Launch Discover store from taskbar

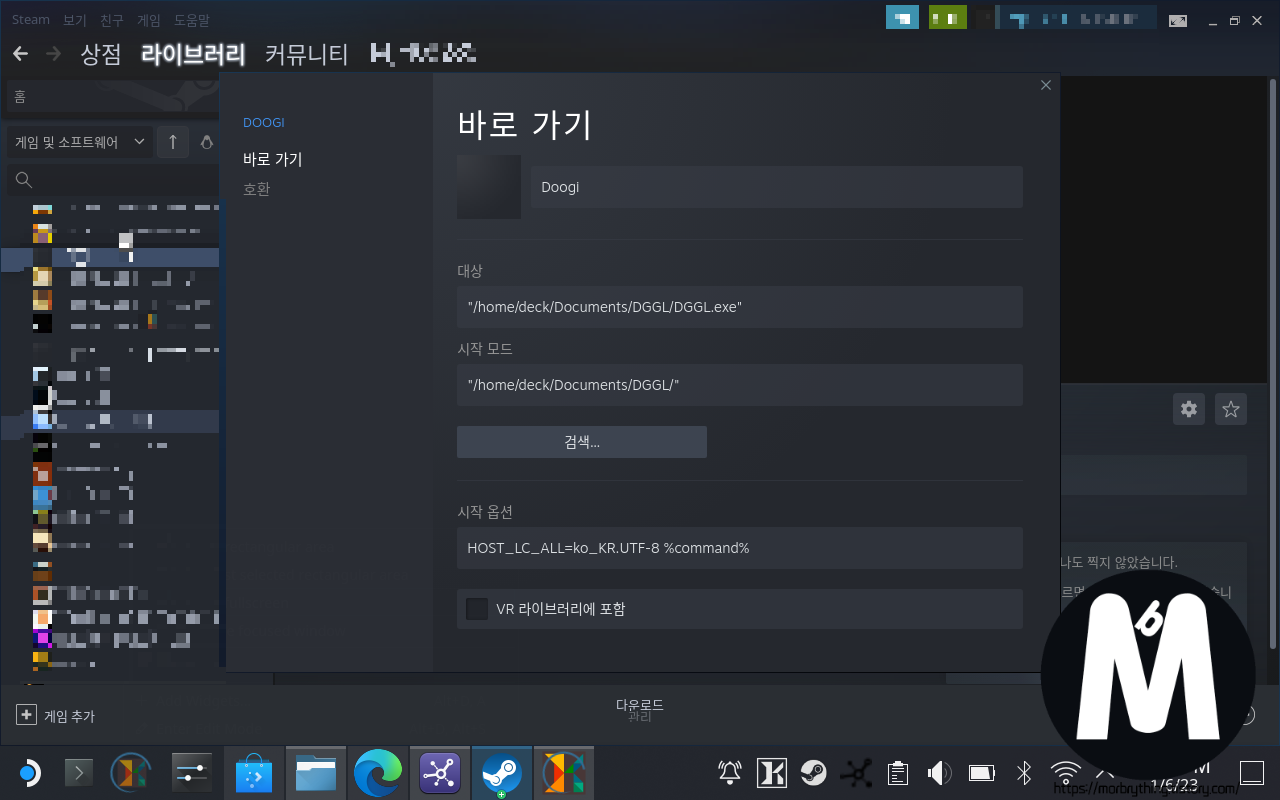(x=254, y=773)
